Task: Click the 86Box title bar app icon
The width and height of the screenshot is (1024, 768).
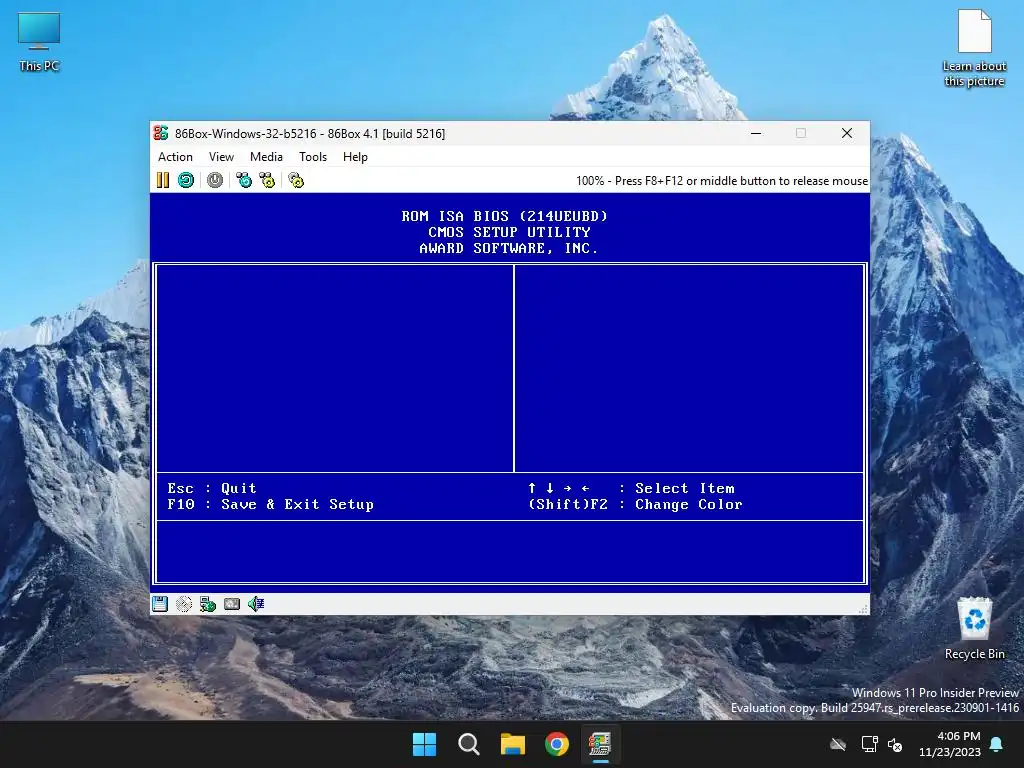Action: 161,133
